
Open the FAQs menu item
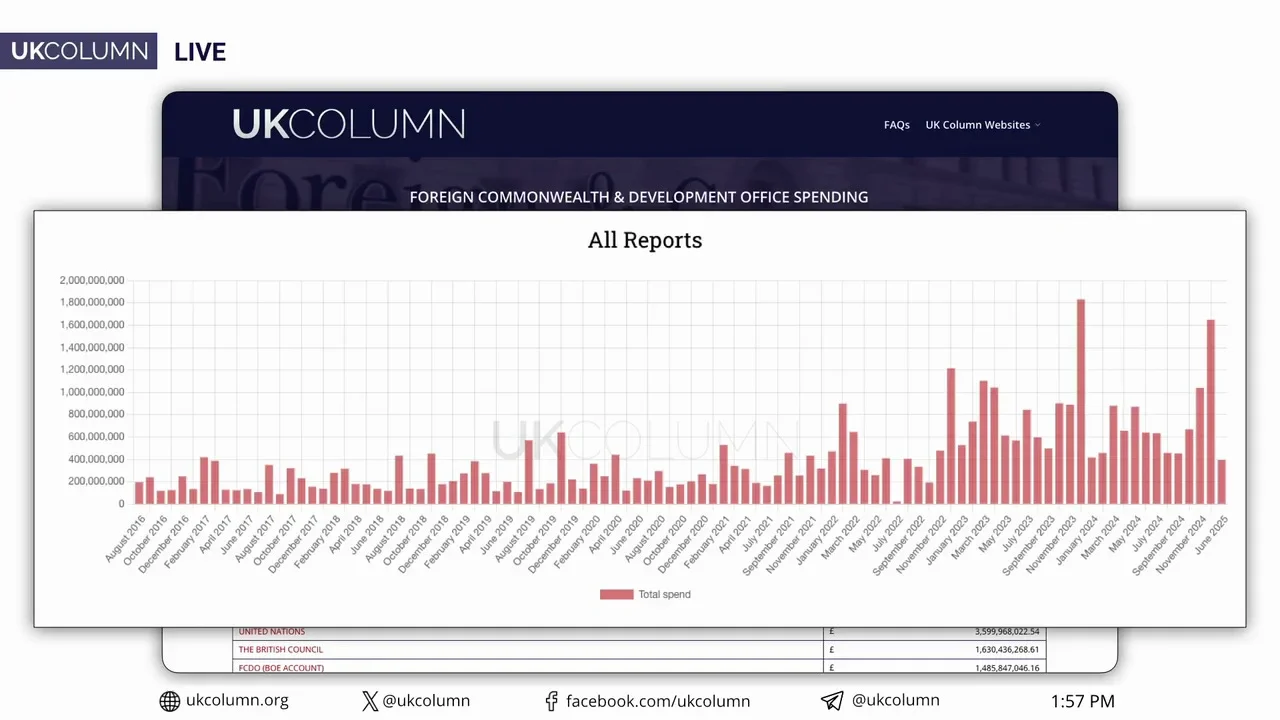pos(896,125)
